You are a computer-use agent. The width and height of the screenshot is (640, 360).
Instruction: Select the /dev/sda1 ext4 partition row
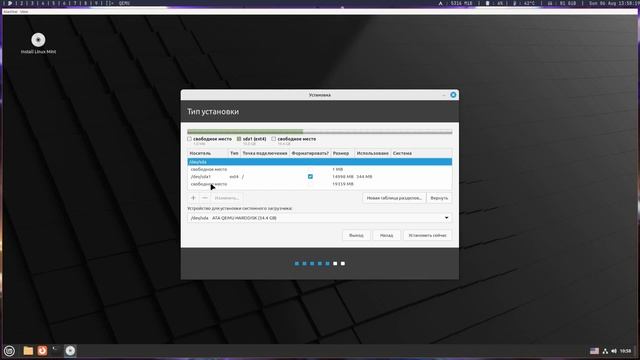point(320,177)
